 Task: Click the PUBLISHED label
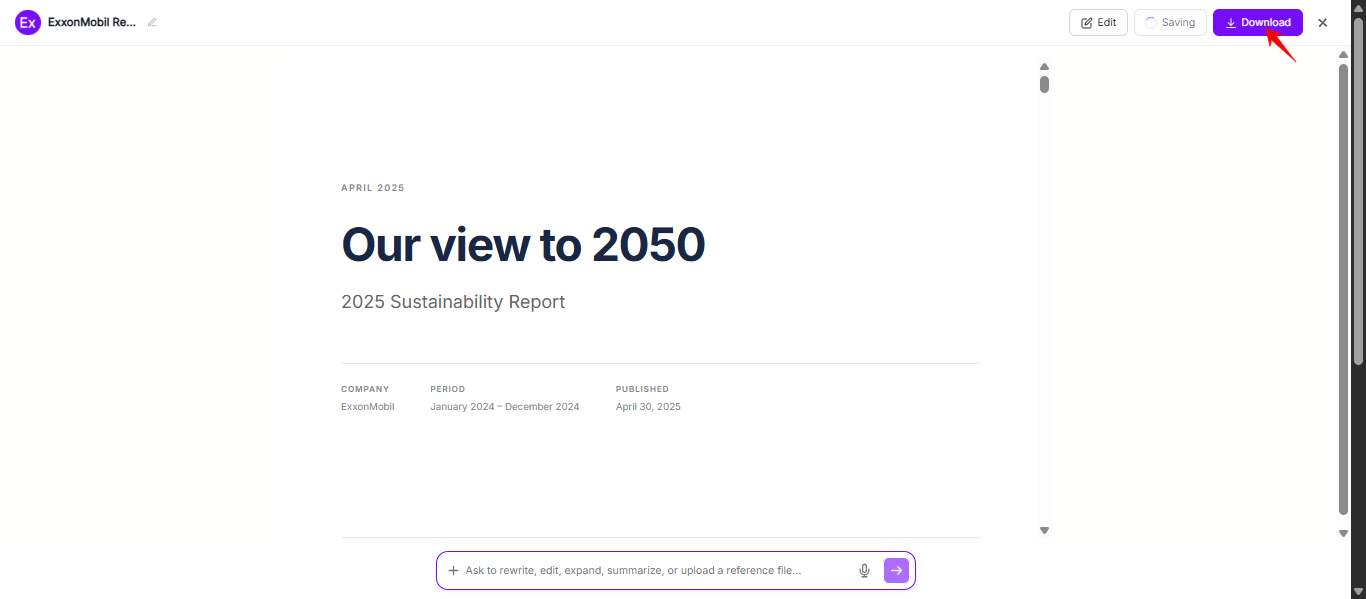[x=642, y=389]
